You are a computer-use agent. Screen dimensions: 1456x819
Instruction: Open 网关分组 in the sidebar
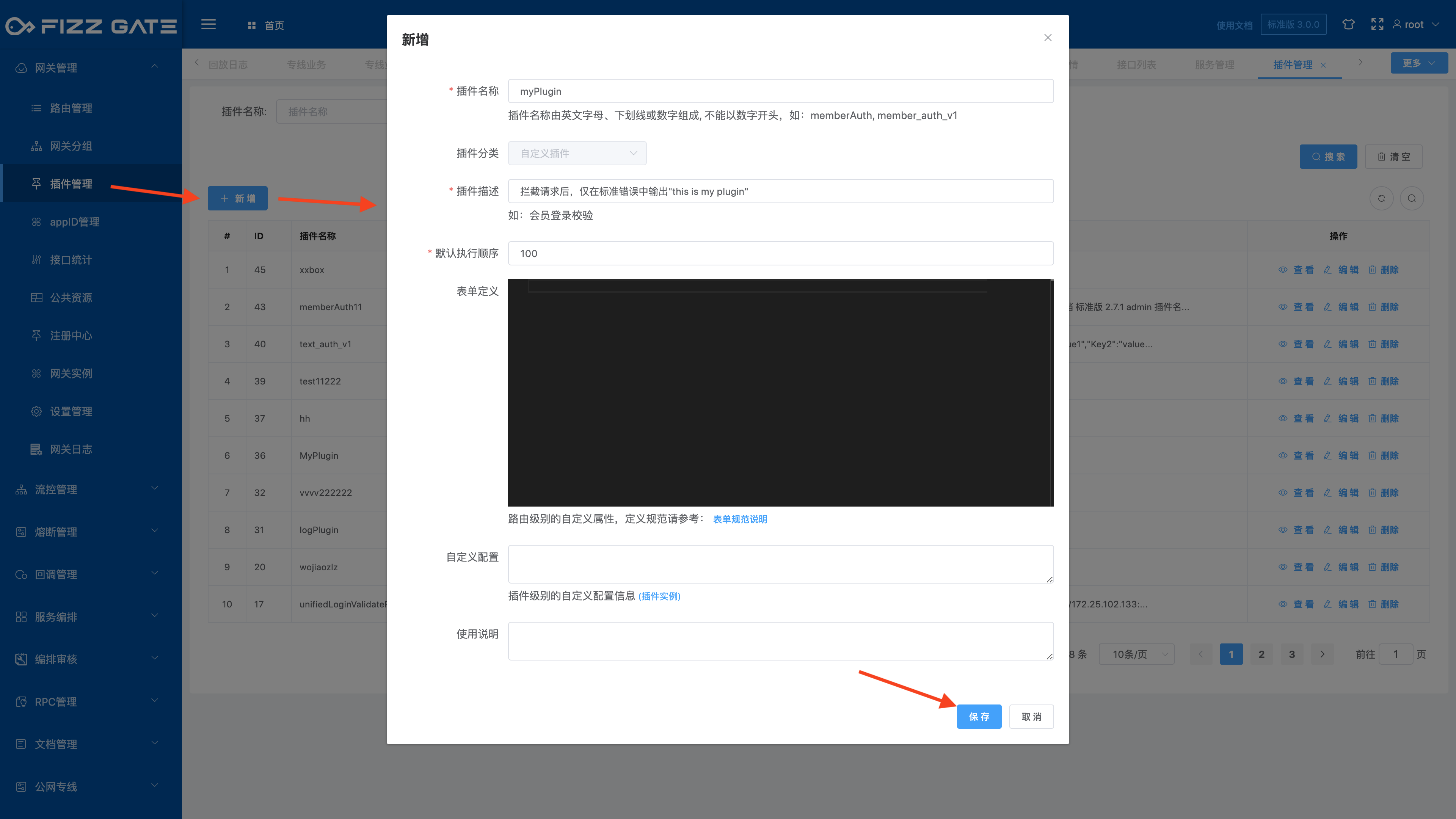[x=91, y=146]
